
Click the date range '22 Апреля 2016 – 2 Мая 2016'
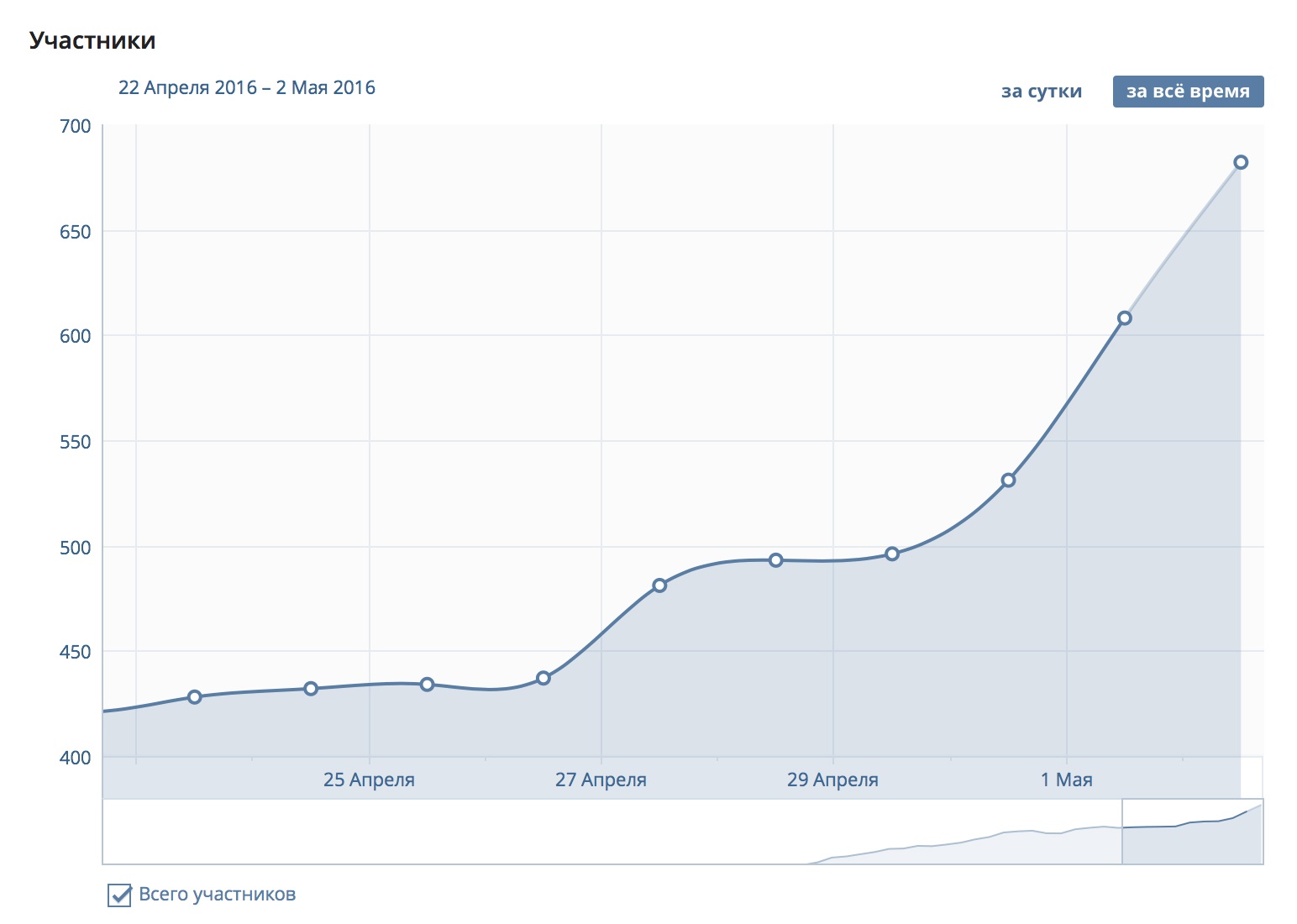tap(247, 88)
